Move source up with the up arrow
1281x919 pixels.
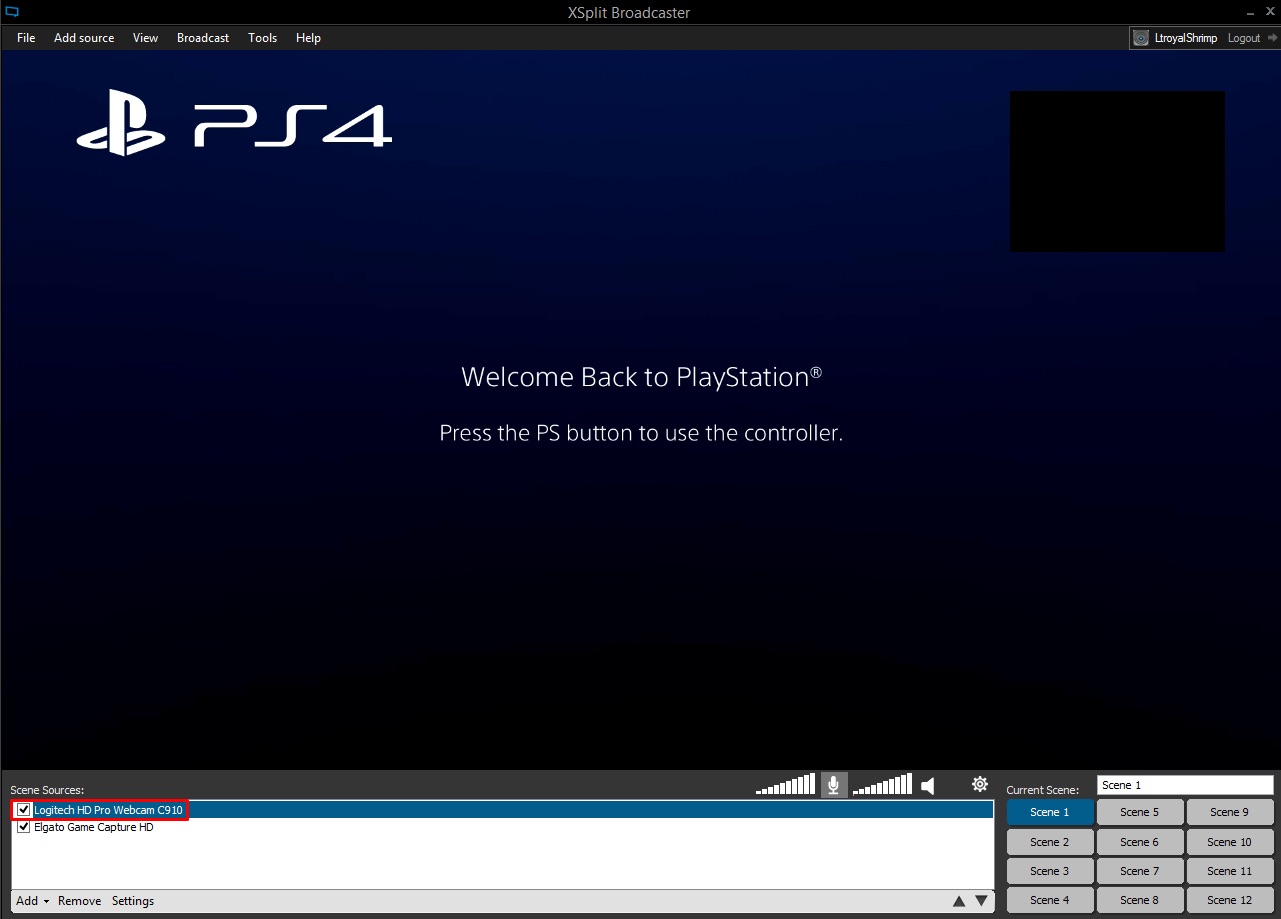(959, 901)
